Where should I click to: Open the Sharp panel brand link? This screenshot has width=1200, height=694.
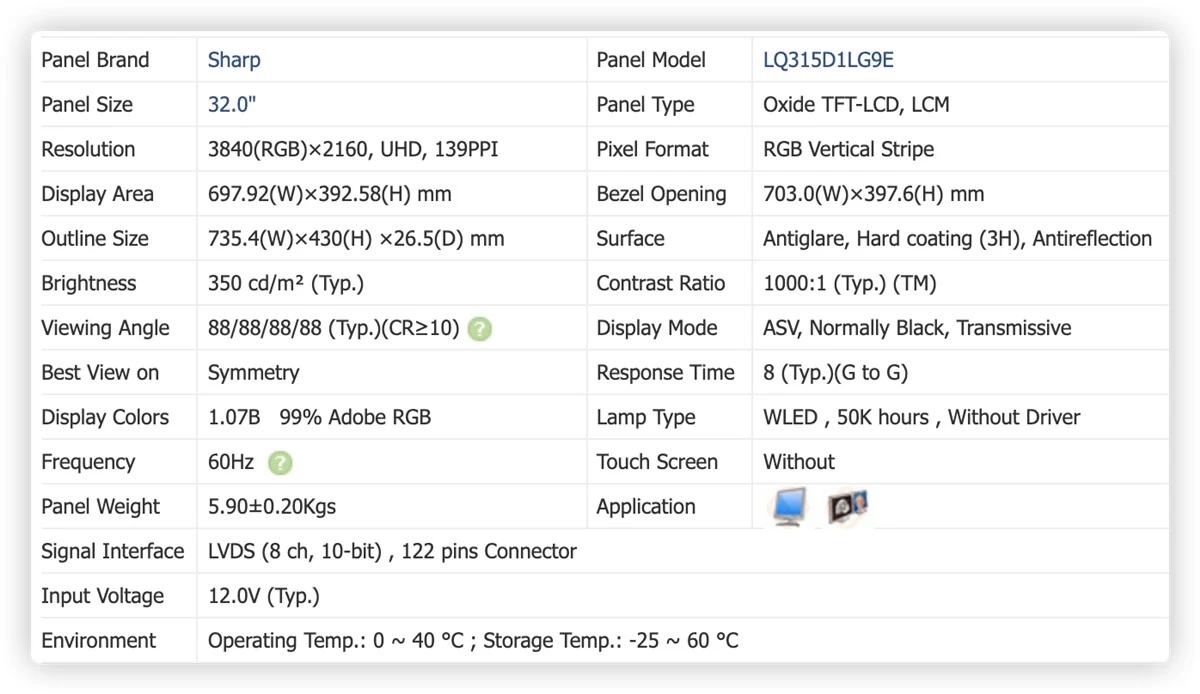(x=234, y=60)
